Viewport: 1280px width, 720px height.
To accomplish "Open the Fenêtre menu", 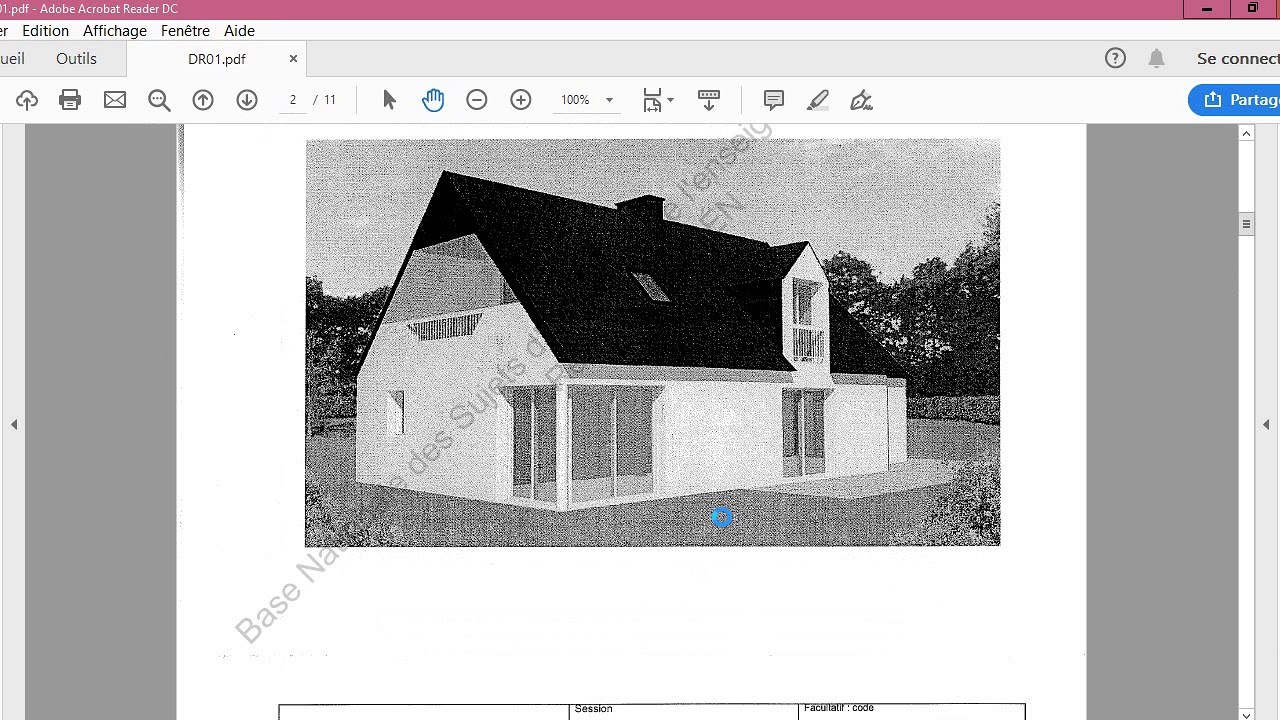I will coord(185,31).
